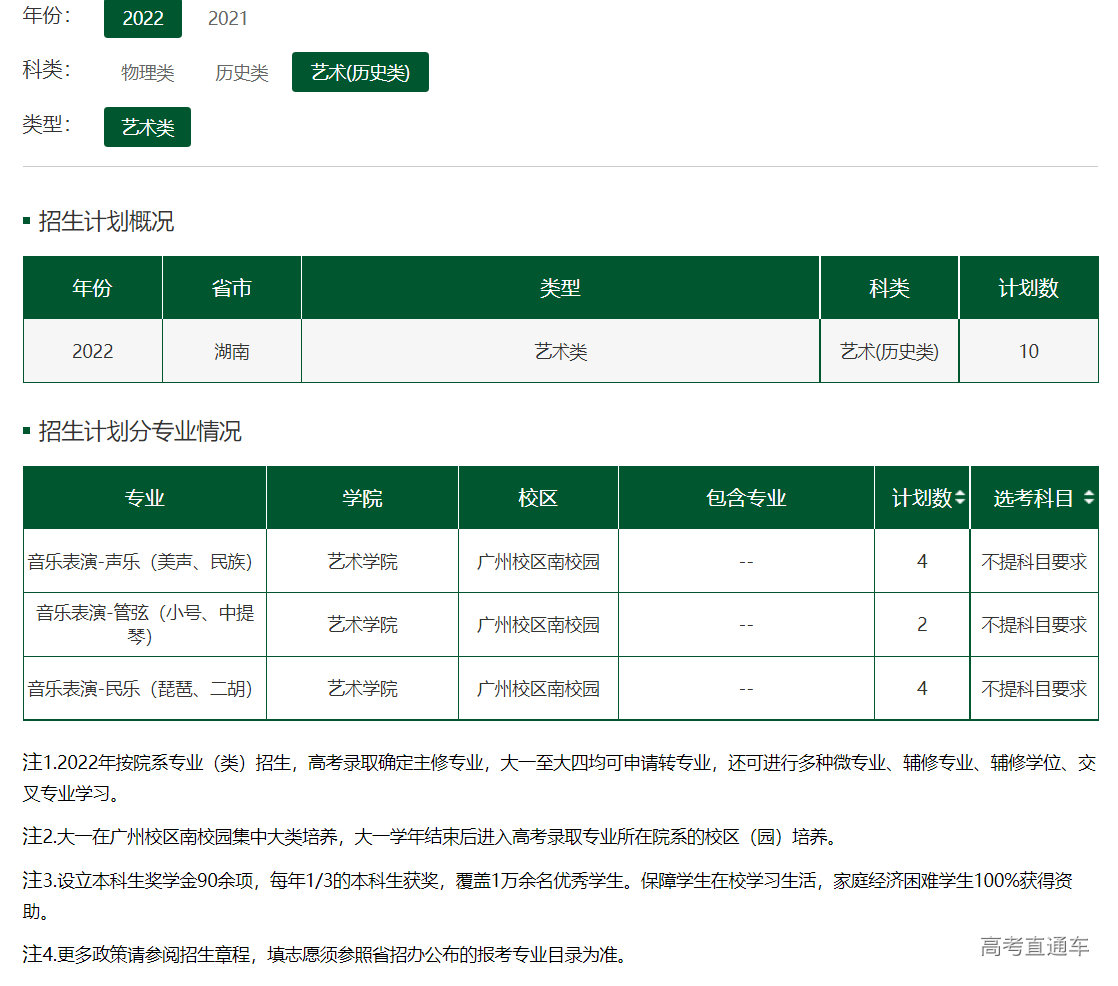Click the down arrow in 计划数 sorter

(x=958, y=502)
